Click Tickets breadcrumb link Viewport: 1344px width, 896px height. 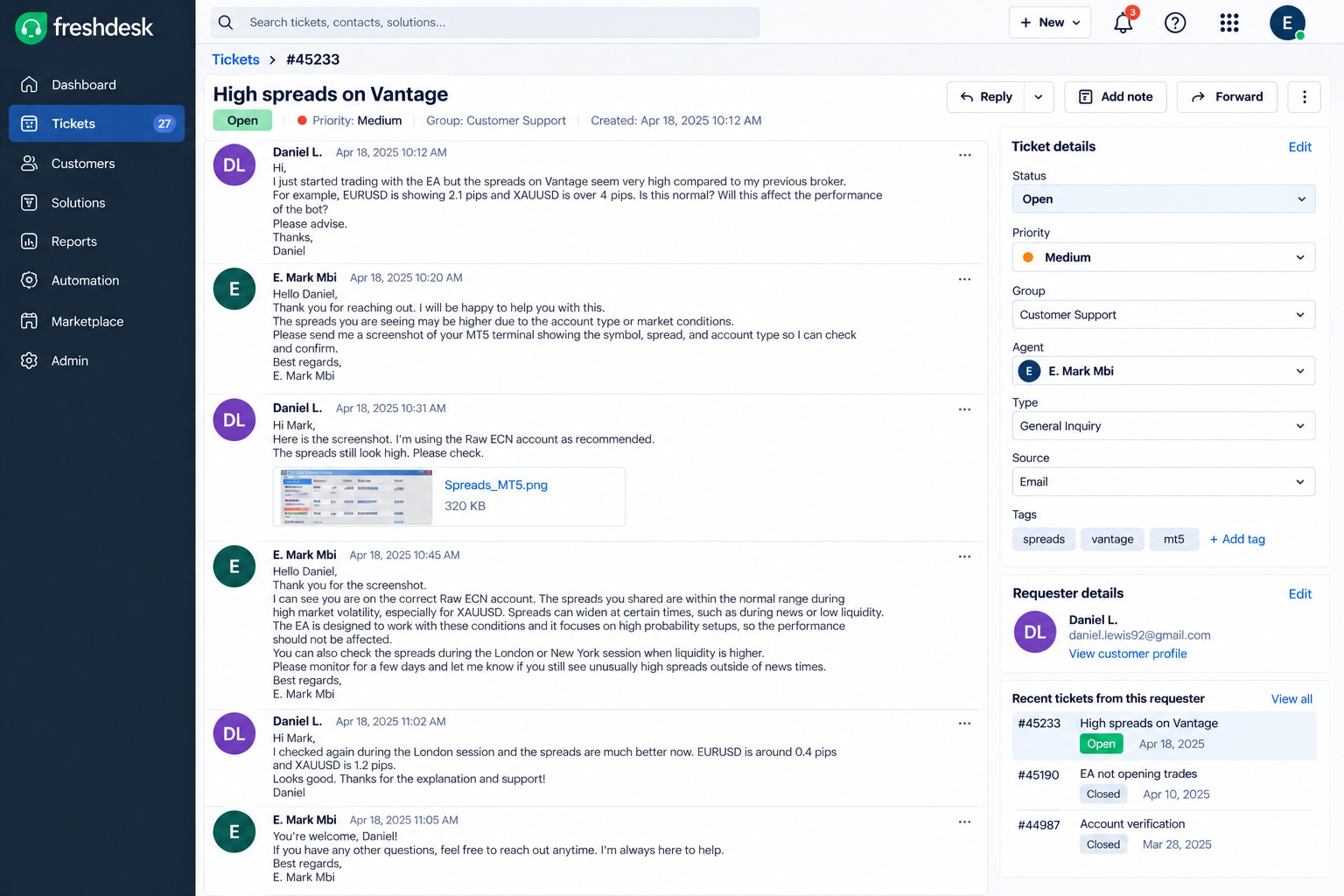click(235, 59)
